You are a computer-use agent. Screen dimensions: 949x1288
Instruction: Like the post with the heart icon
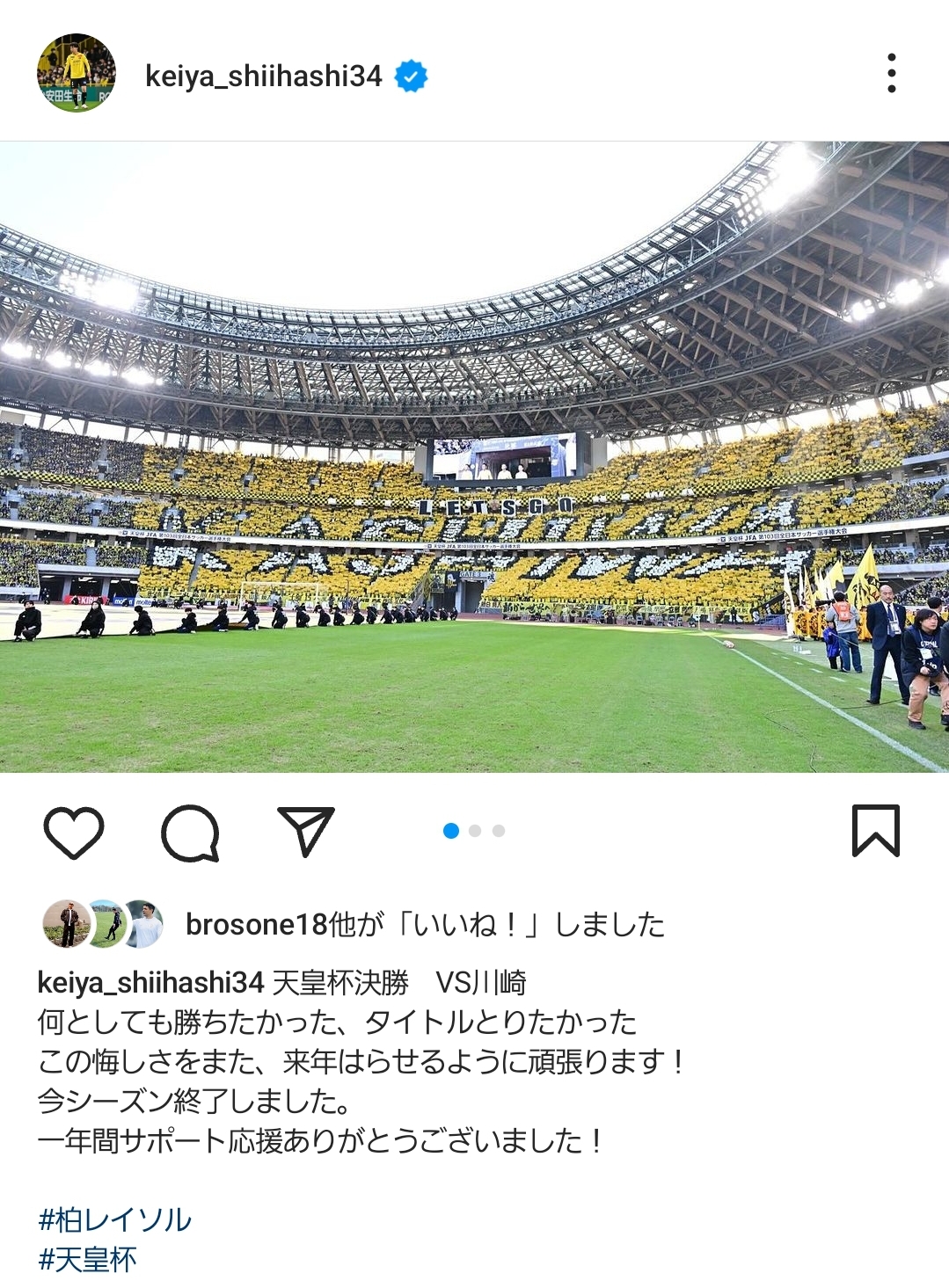74,831
